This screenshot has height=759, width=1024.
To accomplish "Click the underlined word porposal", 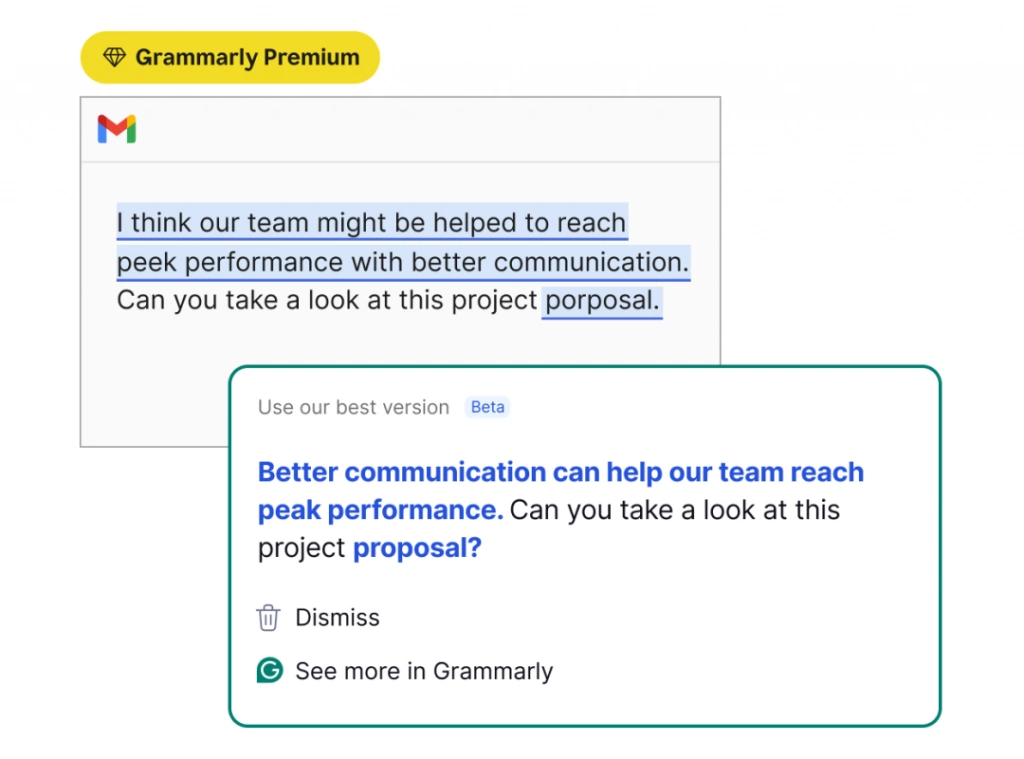I will [x=601, y=301].
